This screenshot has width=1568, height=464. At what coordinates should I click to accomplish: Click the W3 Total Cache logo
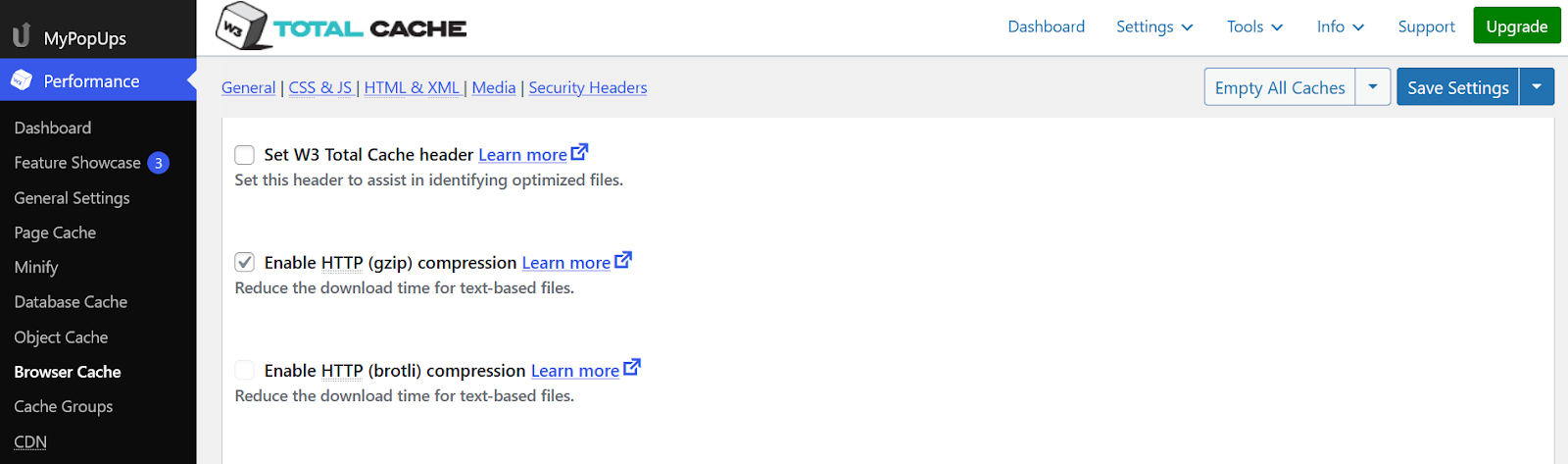click(341, 26)
